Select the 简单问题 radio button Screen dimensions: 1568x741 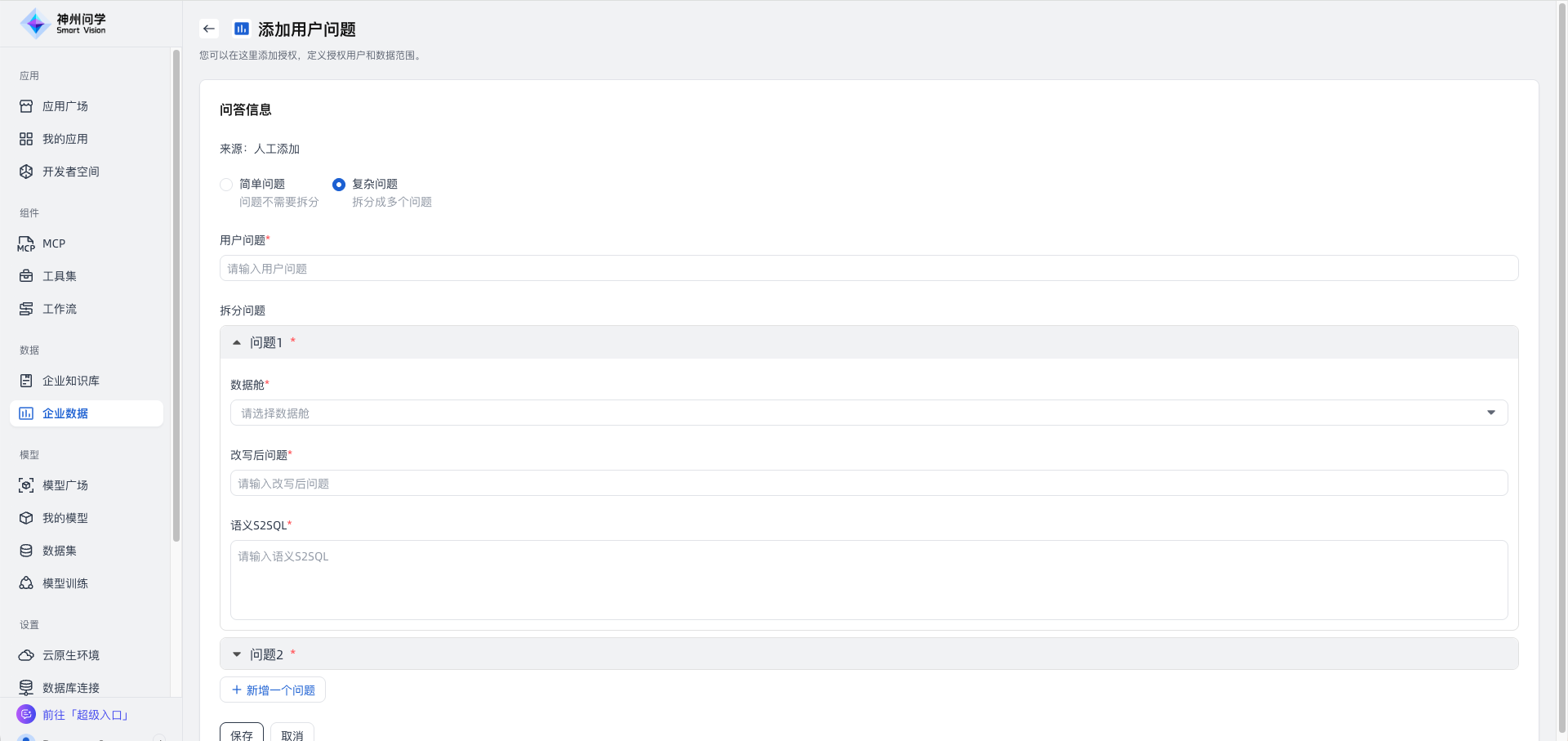click(226, 185)
